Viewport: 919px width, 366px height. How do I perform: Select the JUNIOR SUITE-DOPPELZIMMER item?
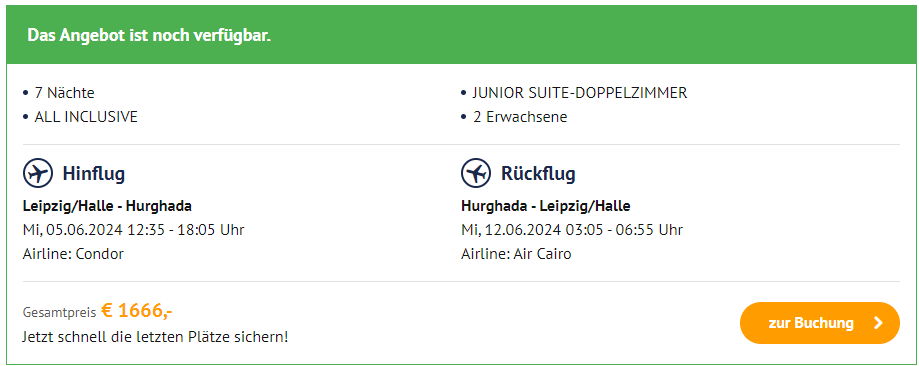tap(574, 93)
